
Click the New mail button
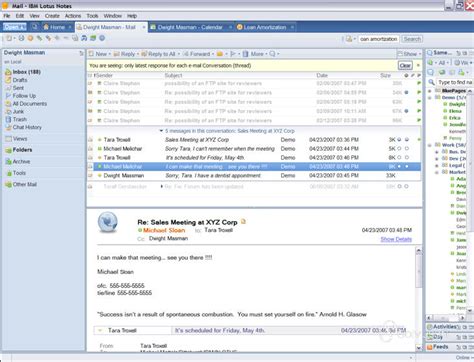tap(99, 54)
